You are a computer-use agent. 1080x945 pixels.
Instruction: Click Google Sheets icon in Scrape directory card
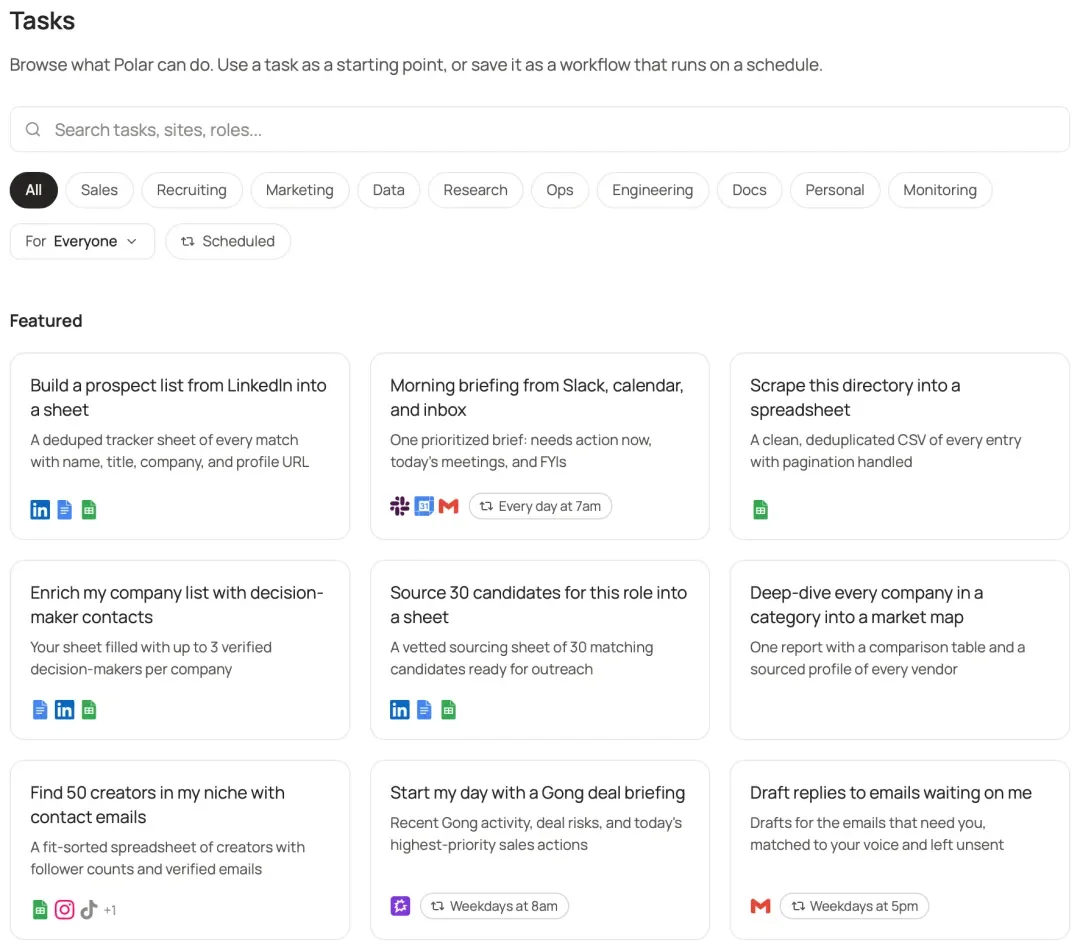point(760,510)
